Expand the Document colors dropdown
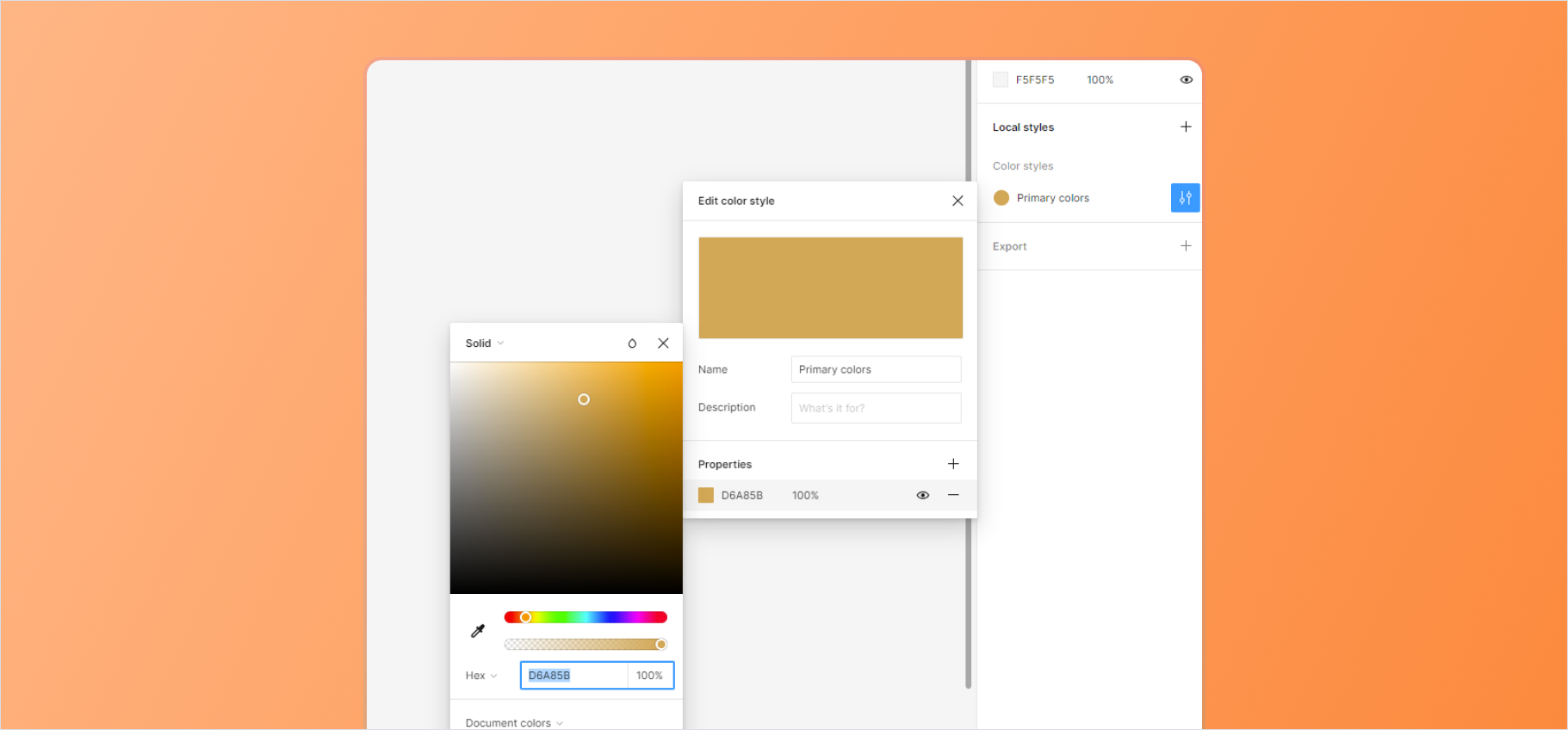This screenshot has height=730, width=1568. [x=514, y=723]
